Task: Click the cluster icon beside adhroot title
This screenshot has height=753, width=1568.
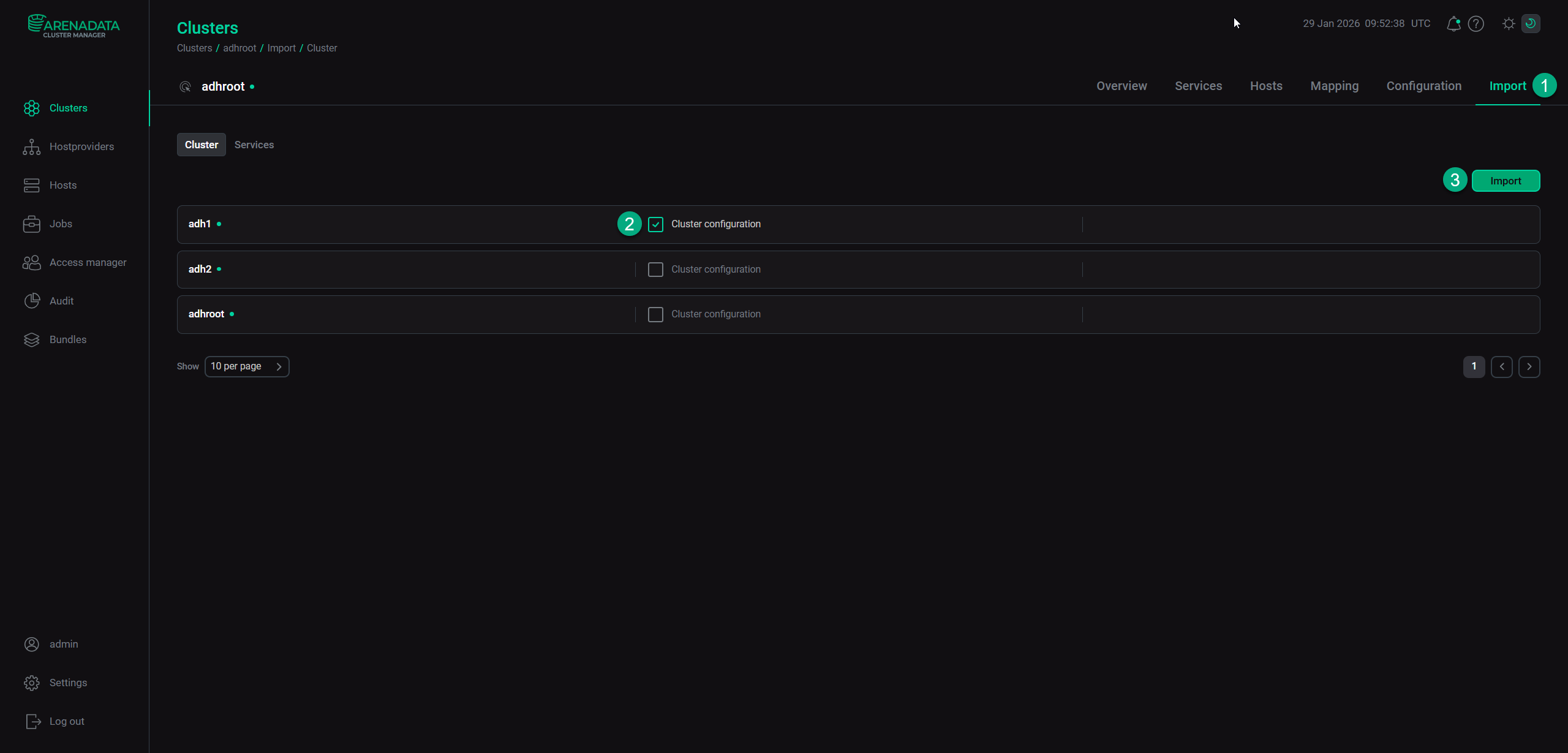Action: point(185,87)
